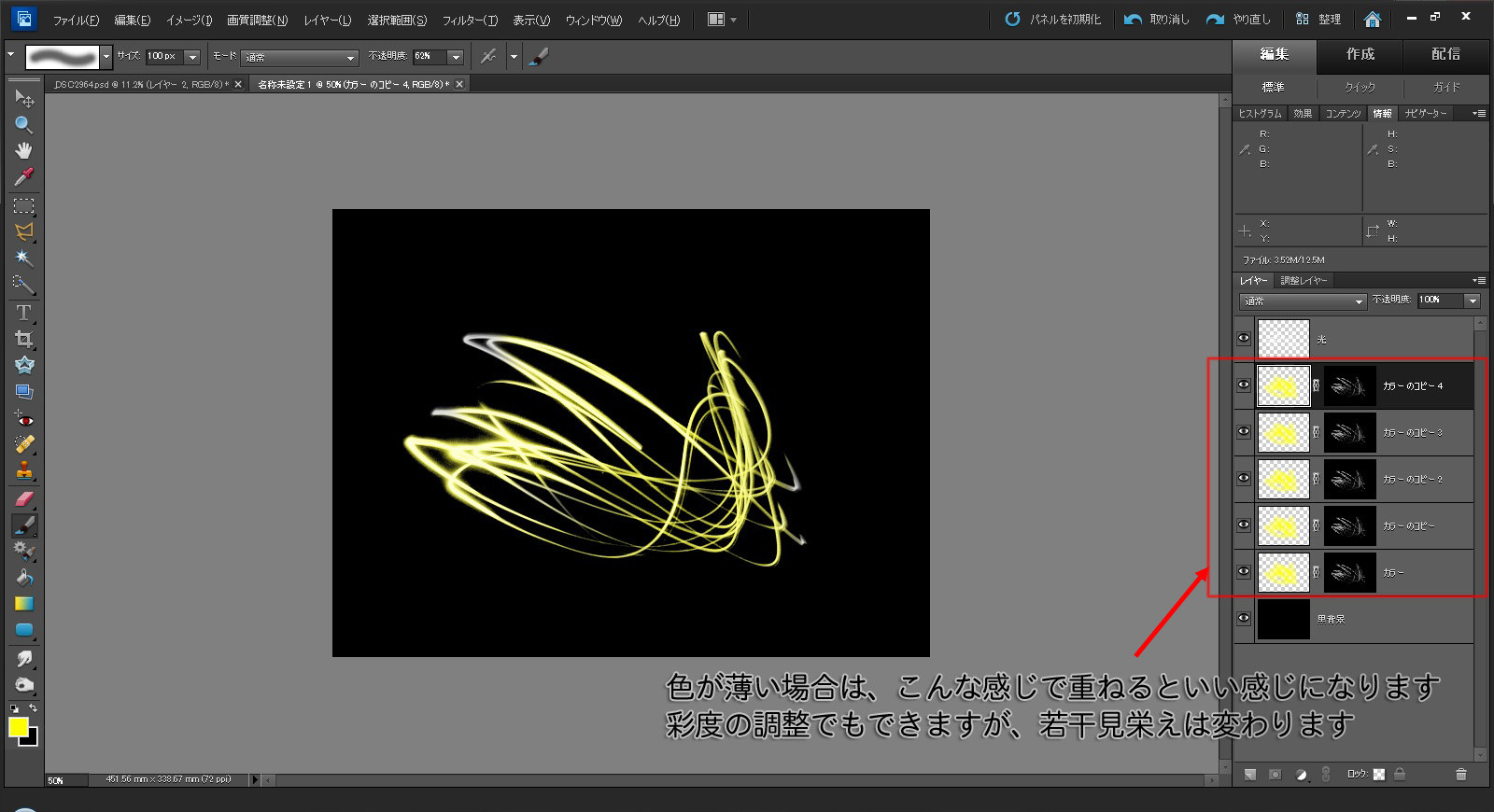
Task: Select the Eraser tool
Action: pos(23,498)
